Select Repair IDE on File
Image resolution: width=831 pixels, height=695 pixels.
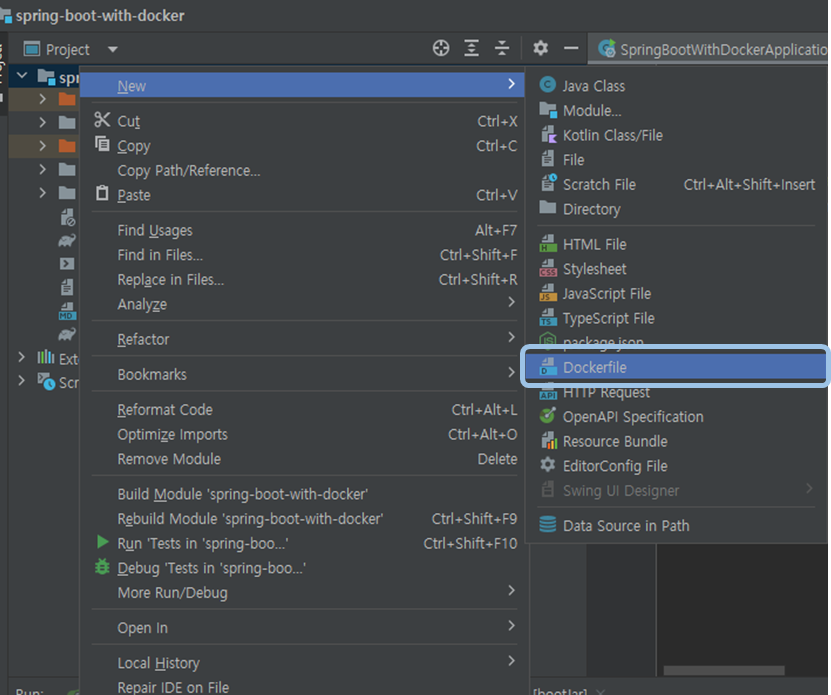(304, 687)
